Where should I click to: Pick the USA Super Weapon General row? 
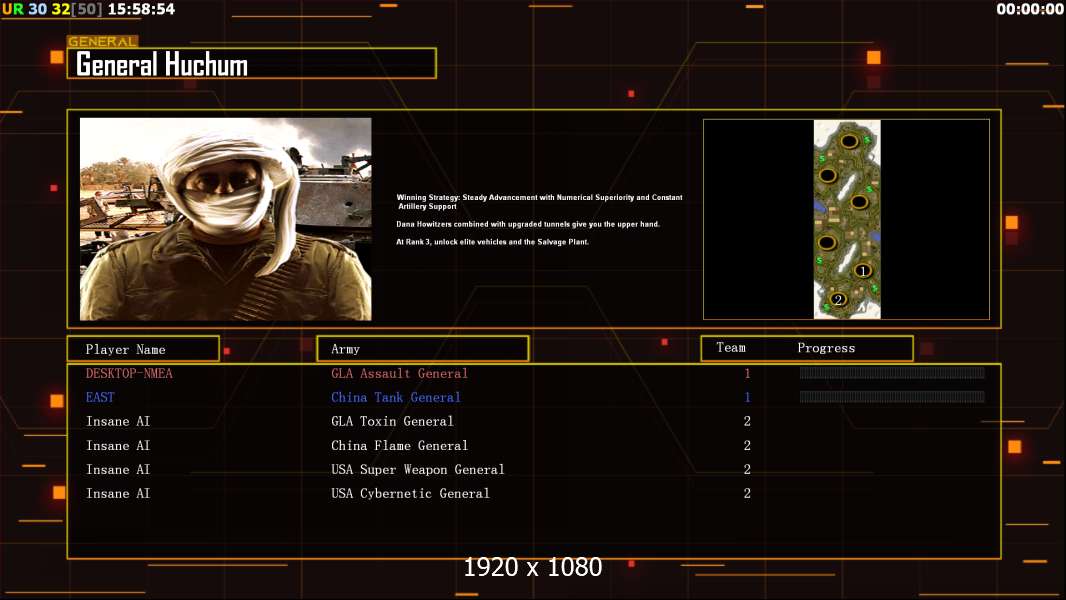pyautogui.click(x=417, y=470)
